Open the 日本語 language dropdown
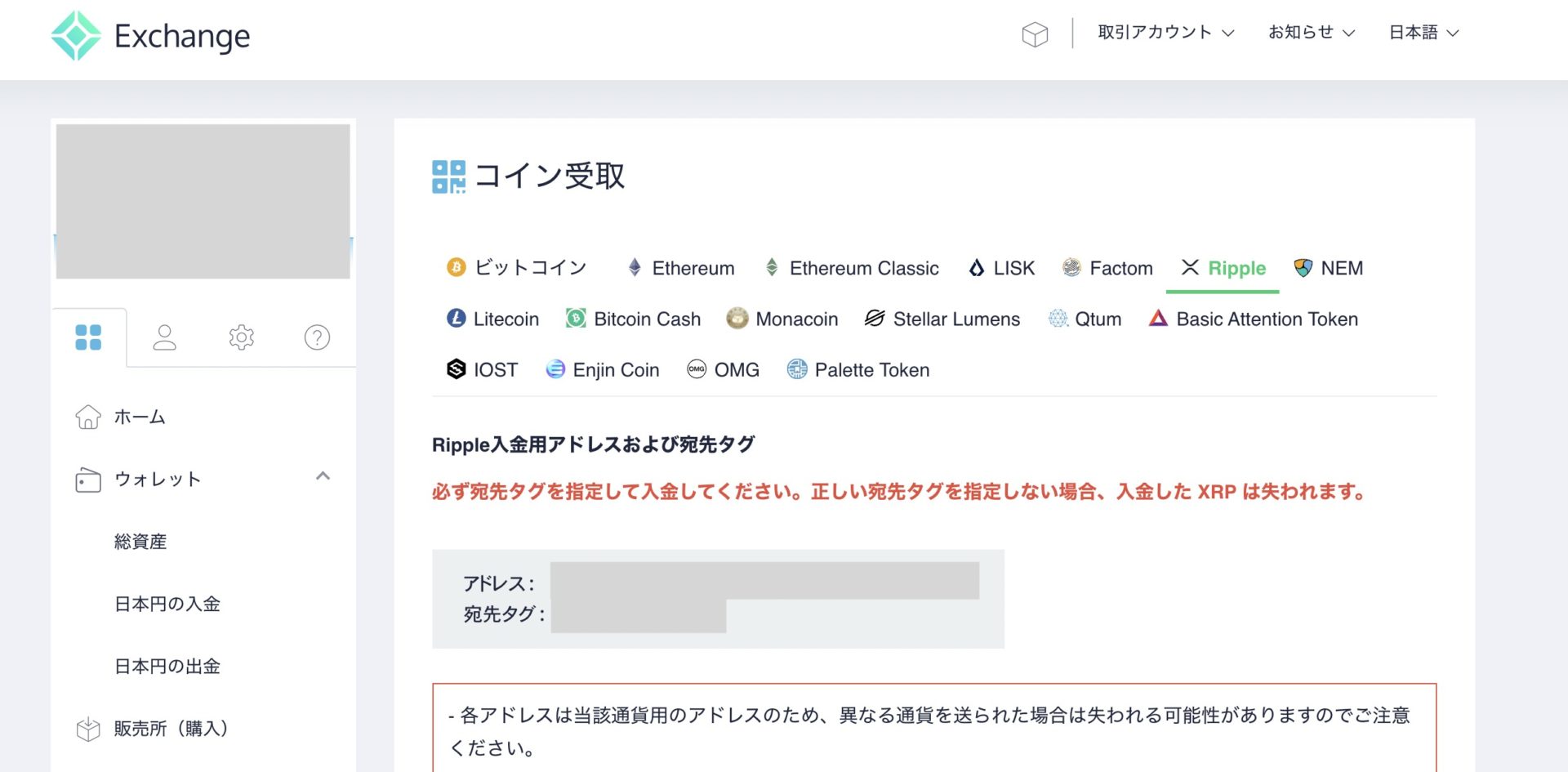This screenshot has height=772, width=1568. [1423, 33]
